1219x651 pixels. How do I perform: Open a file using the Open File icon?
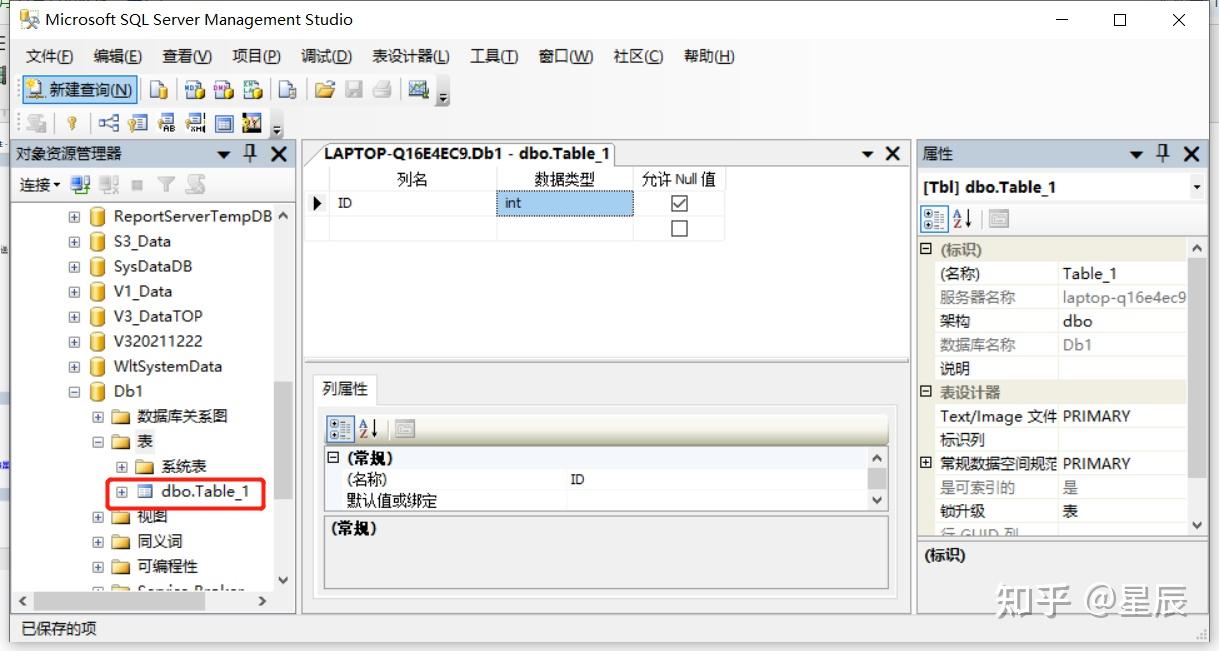(324, 90)
